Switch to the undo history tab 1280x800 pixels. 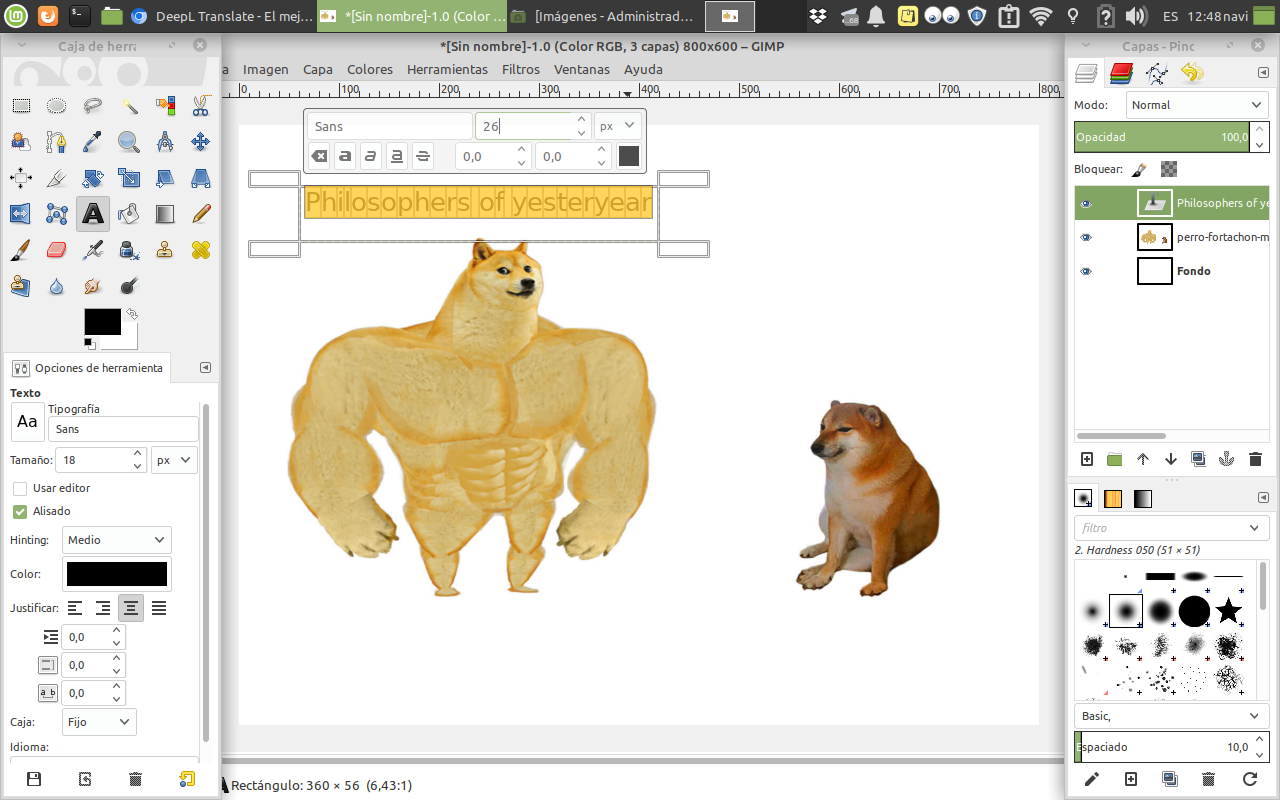(1190, 73)
